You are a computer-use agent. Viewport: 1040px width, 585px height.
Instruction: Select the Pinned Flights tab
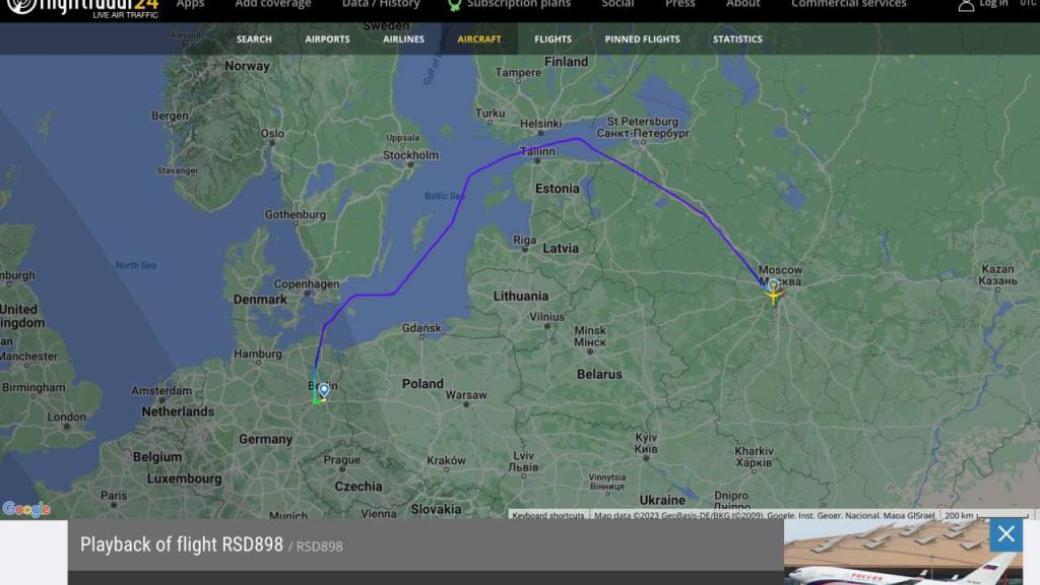coord(642,39)
